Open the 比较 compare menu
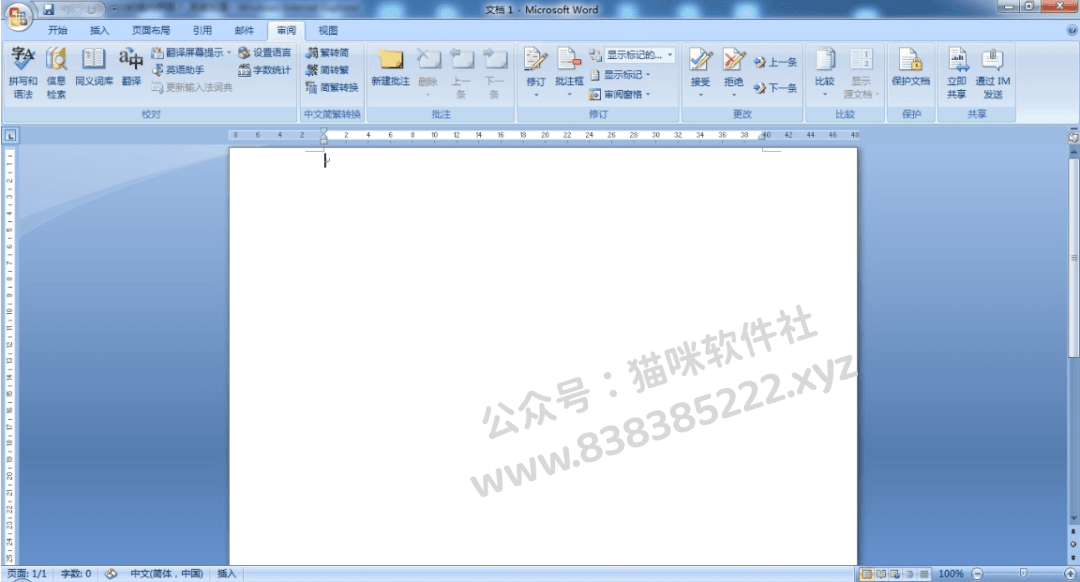The height and width of the screenshot is (582, 1080). tap(824, 72)
